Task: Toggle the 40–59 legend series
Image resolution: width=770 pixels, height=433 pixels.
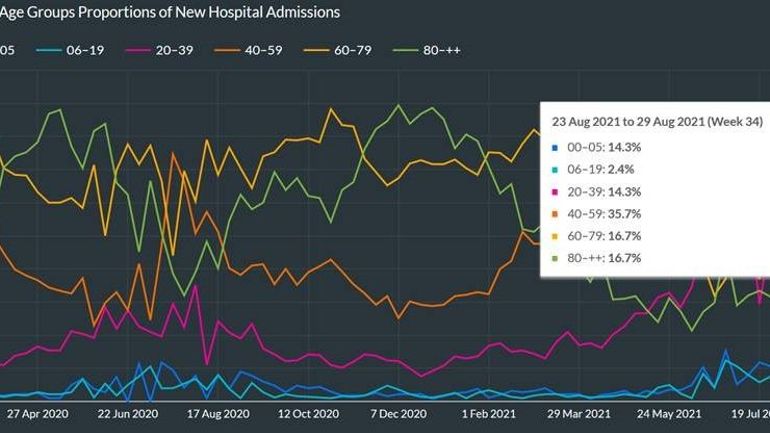Action: click(x=248, y=50)
